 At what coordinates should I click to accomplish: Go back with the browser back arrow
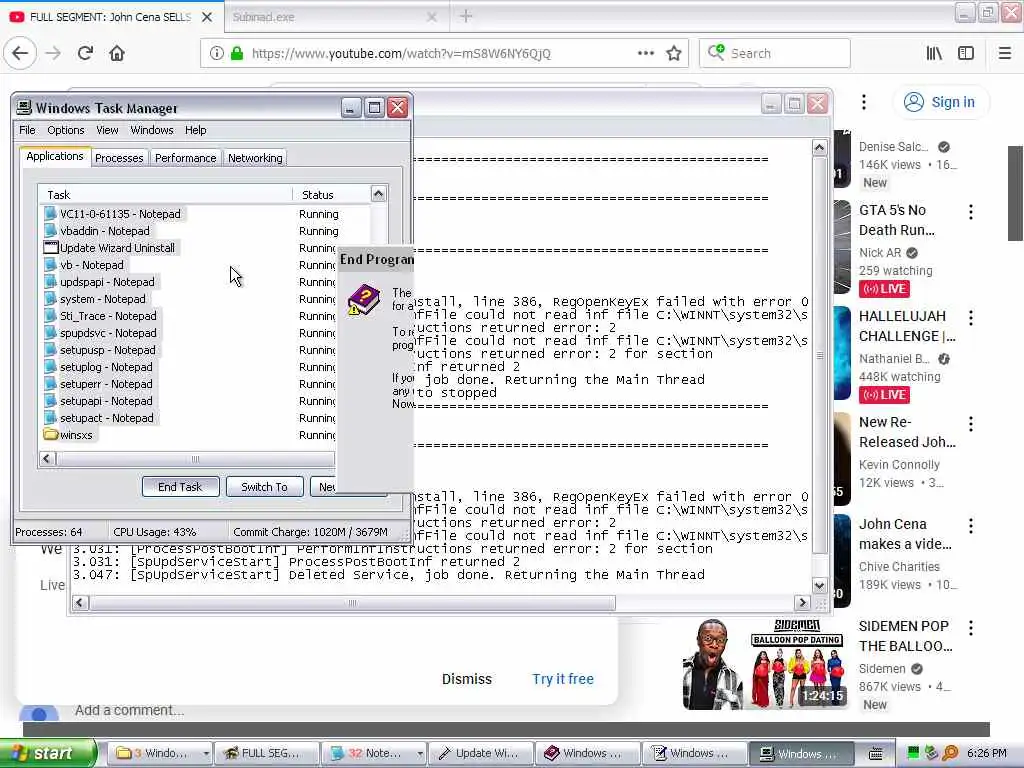[x=20, y=53]
